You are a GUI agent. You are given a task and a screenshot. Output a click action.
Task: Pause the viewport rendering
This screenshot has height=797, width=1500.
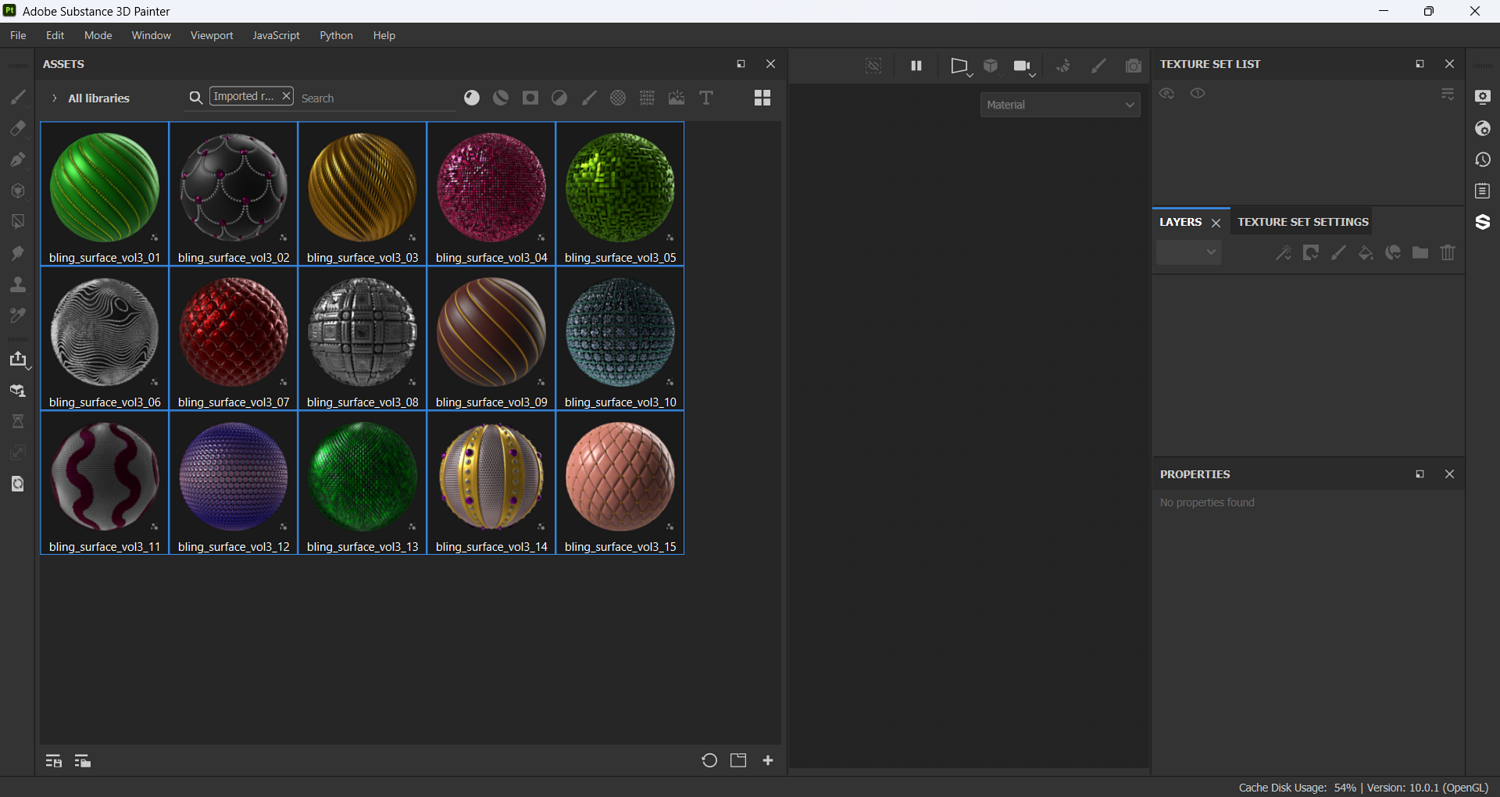click(916, 66)
